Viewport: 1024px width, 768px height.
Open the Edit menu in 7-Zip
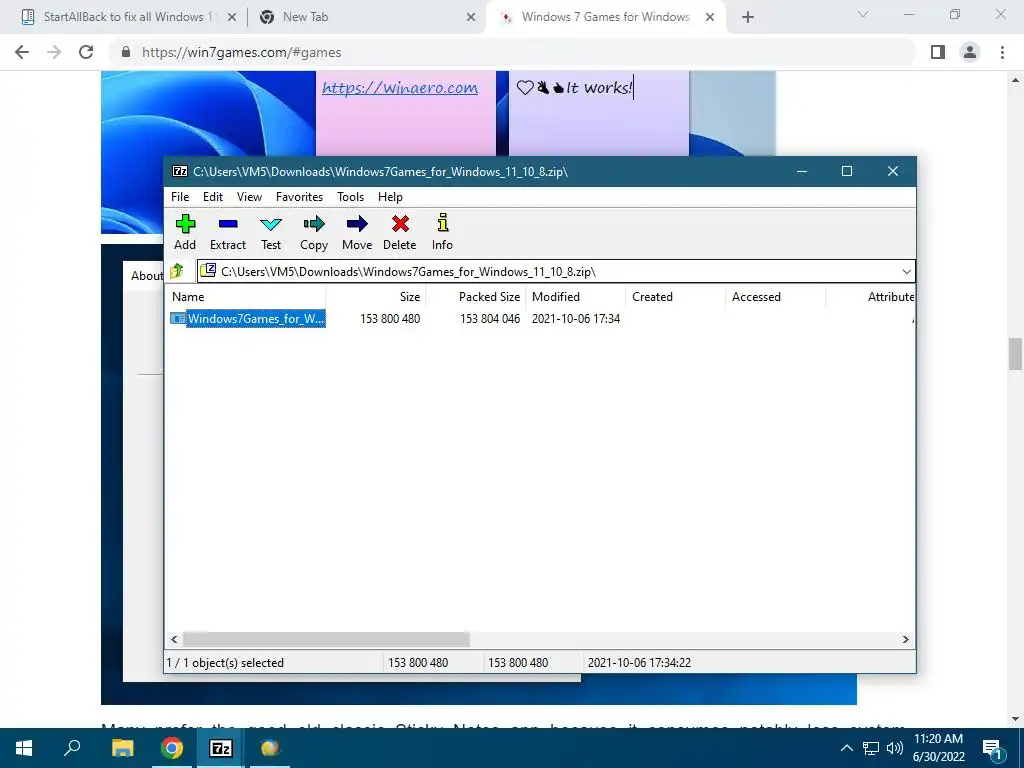pos(213,197)
